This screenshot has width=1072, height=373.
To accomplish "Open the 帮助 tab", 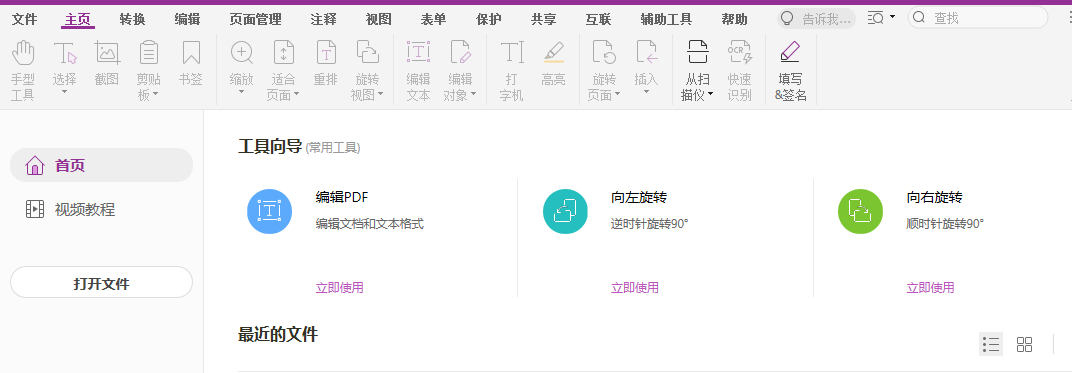I will pyautogui.click(x=734, y=20).
